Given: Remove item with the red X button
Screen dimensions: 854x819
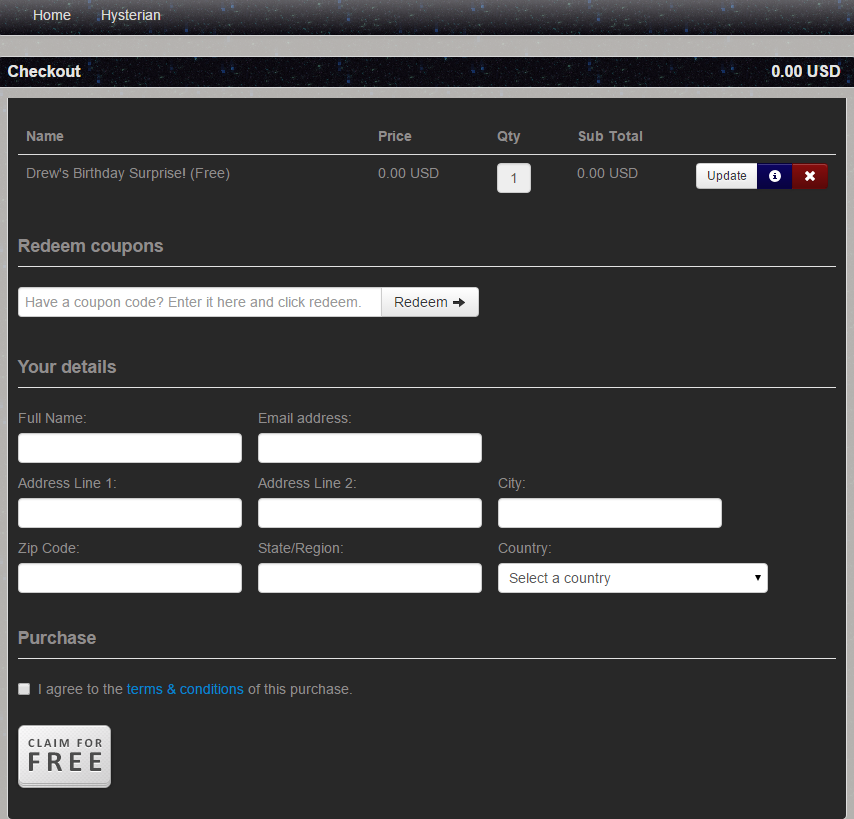Looking at the screenshot, I should coord(810,176).
